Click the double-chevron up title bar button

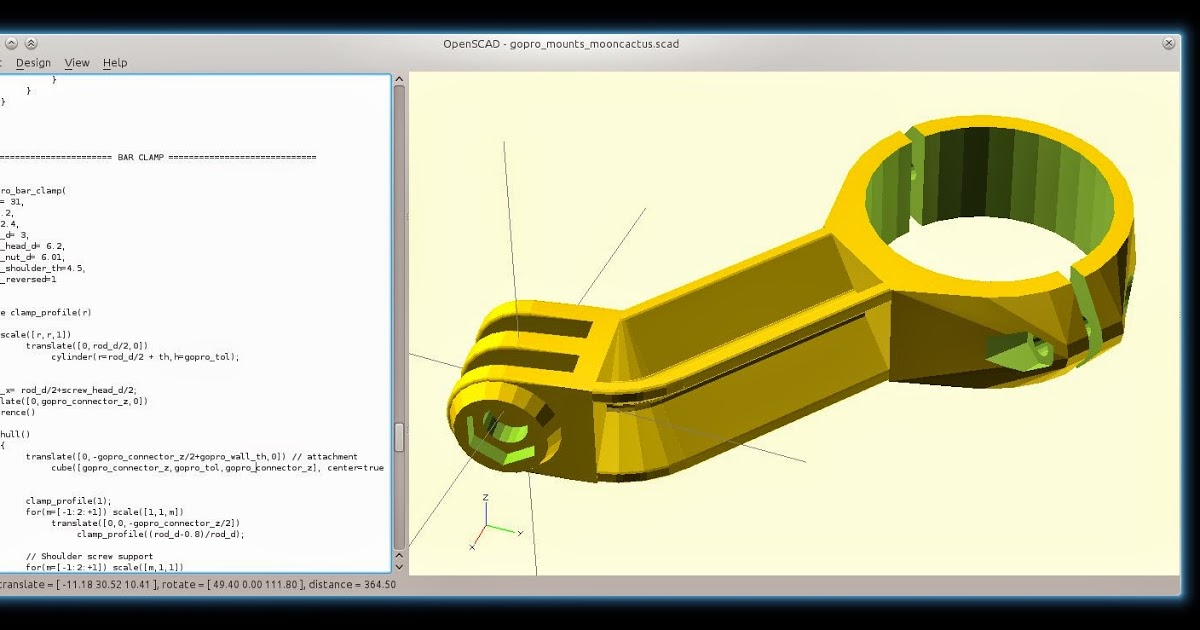click(31, 44)
